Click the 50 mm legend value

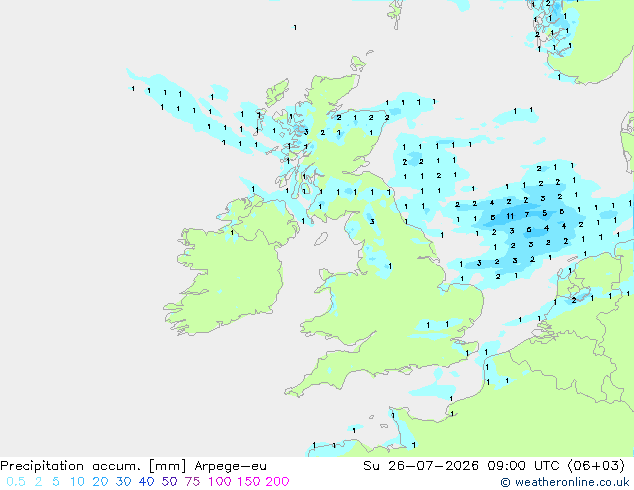pyautogui.click(x=169, y=482)
